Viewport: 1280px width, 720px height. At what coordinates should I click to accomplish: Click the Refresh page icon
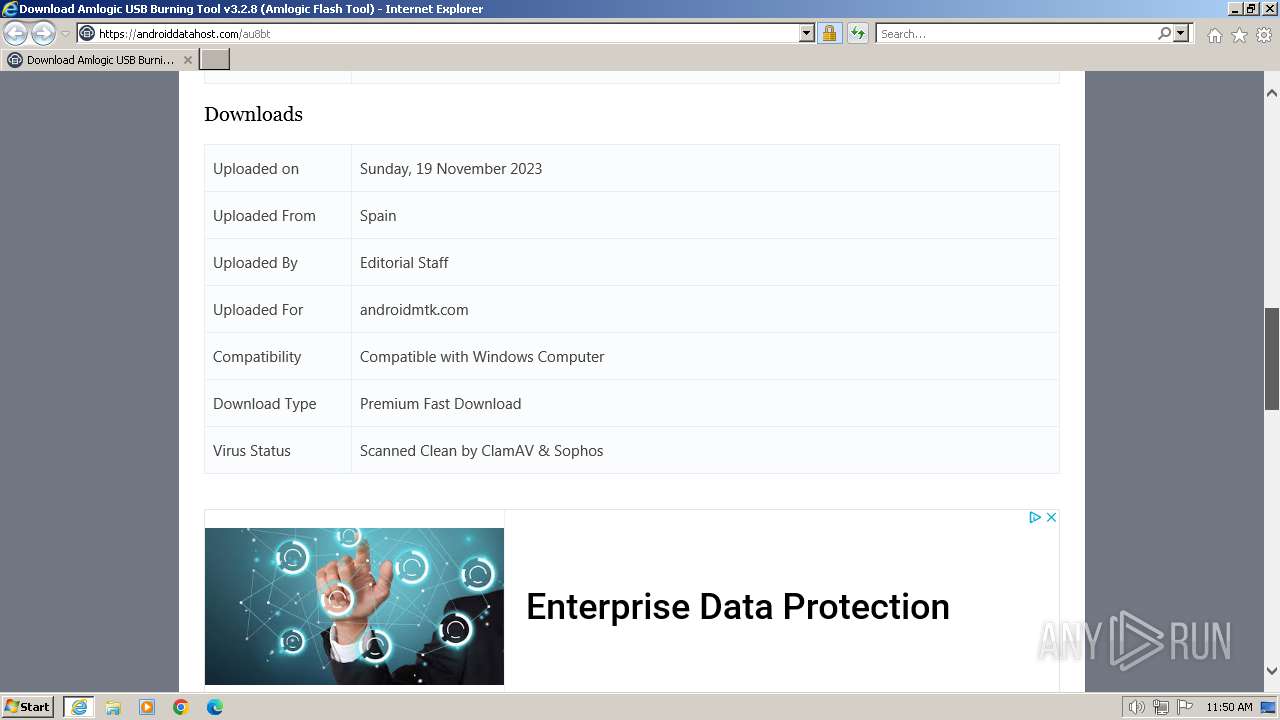(x=858, y=33)
